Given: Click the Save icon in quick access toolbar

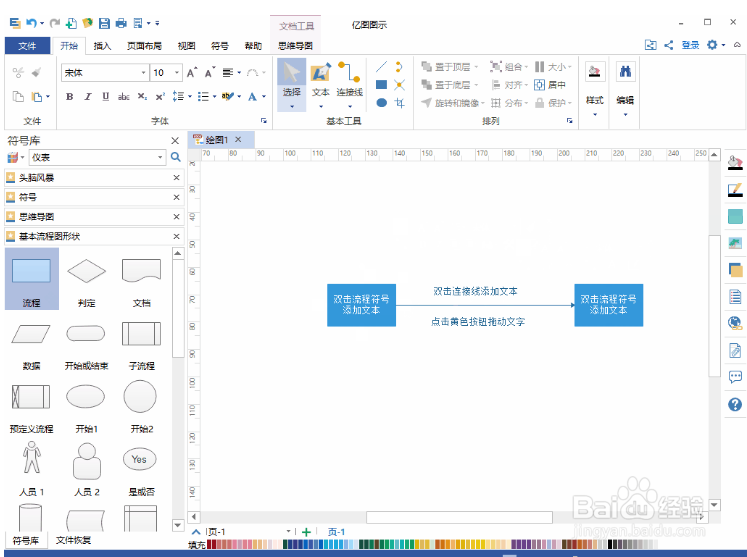Looking at the screenshot, I should (x=104, y=23).
